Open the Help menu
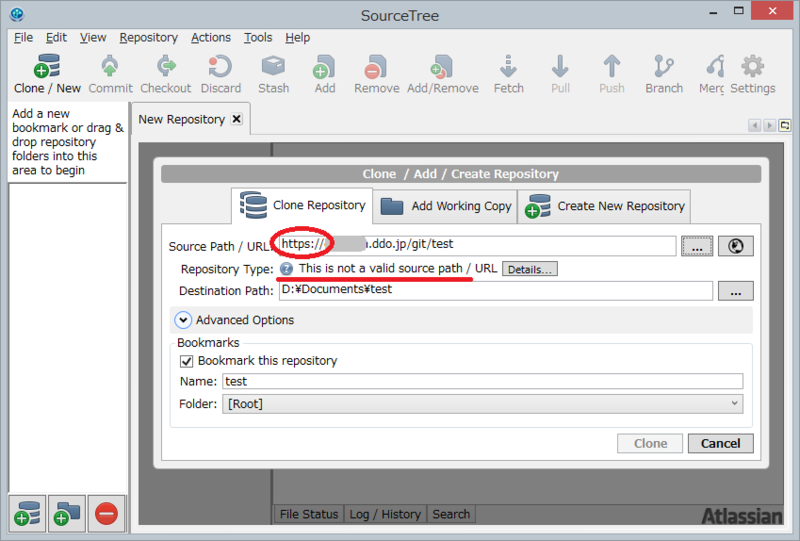The width and height of the screenshot is (800, 541). tap(297, 37)
